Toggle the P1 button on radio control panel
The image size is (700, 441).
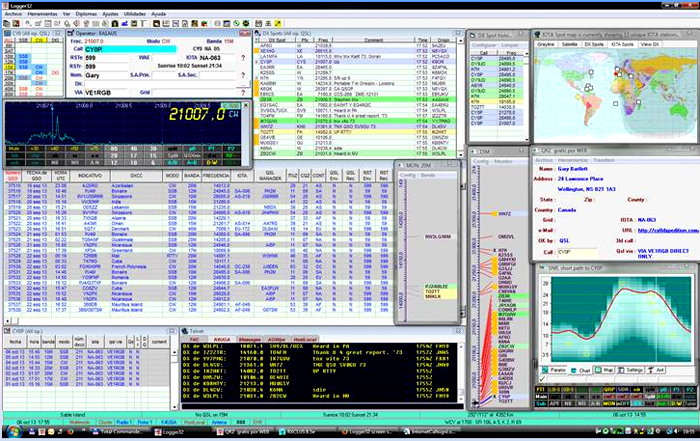point(211,149)
